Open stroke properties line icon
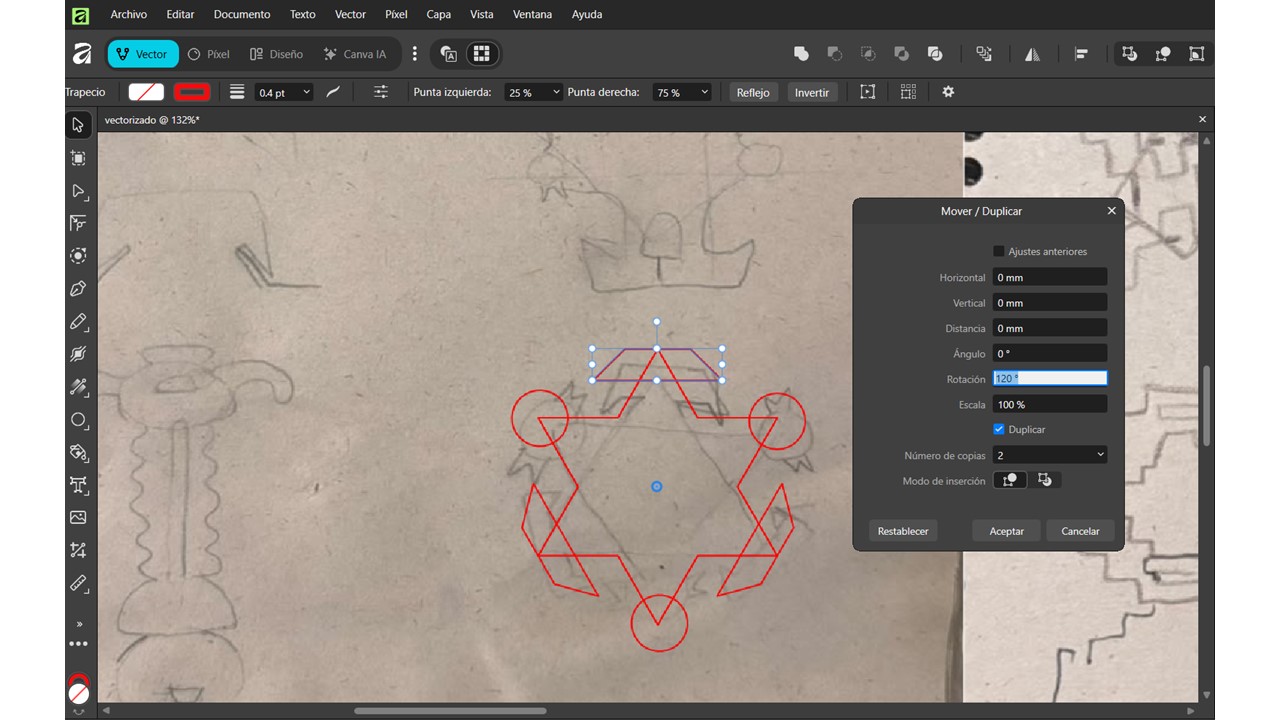The image size is (1280, 720). click(237, 92)
